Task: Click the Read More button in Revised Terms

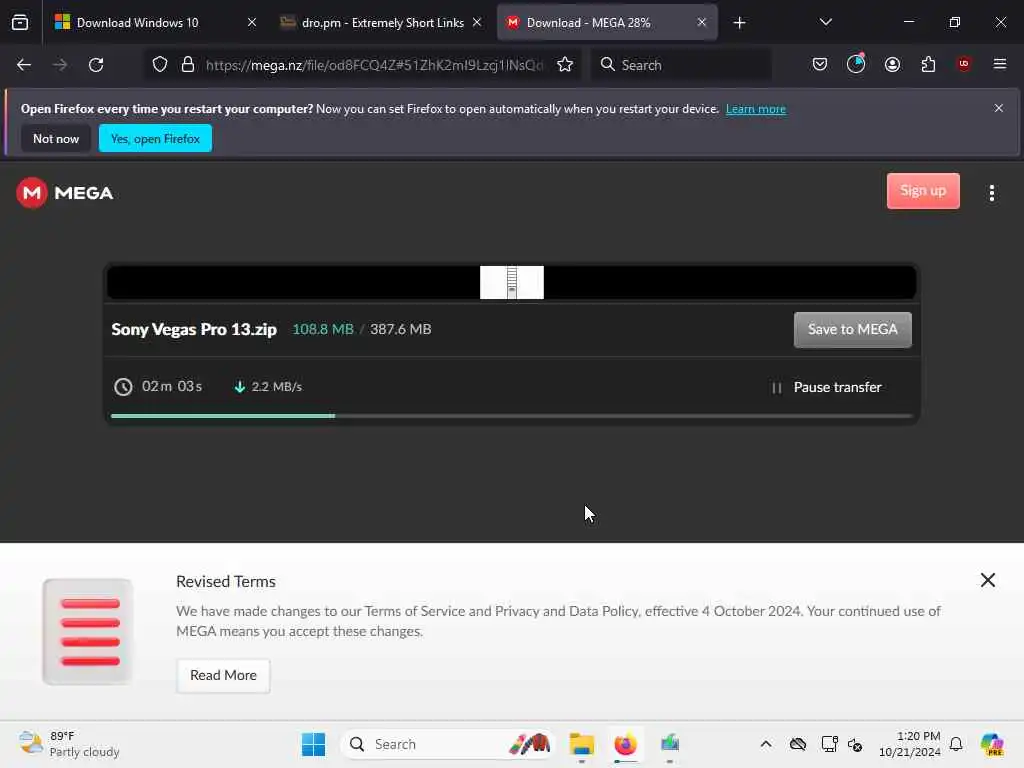Action: (x=223, y=675)
